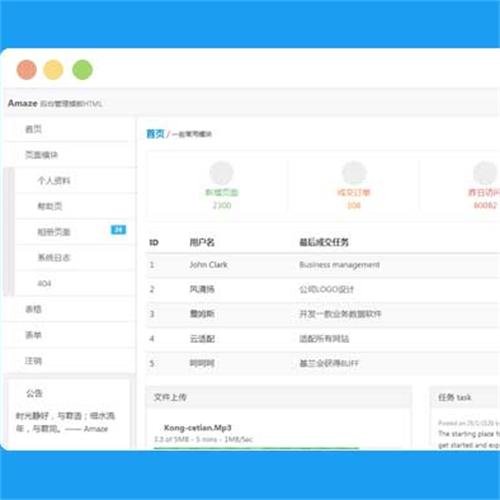Viewport: 500px width, 500px height.
Task: Click the sidebar vertical scrollbar
Action: click(x=9, y=232)
